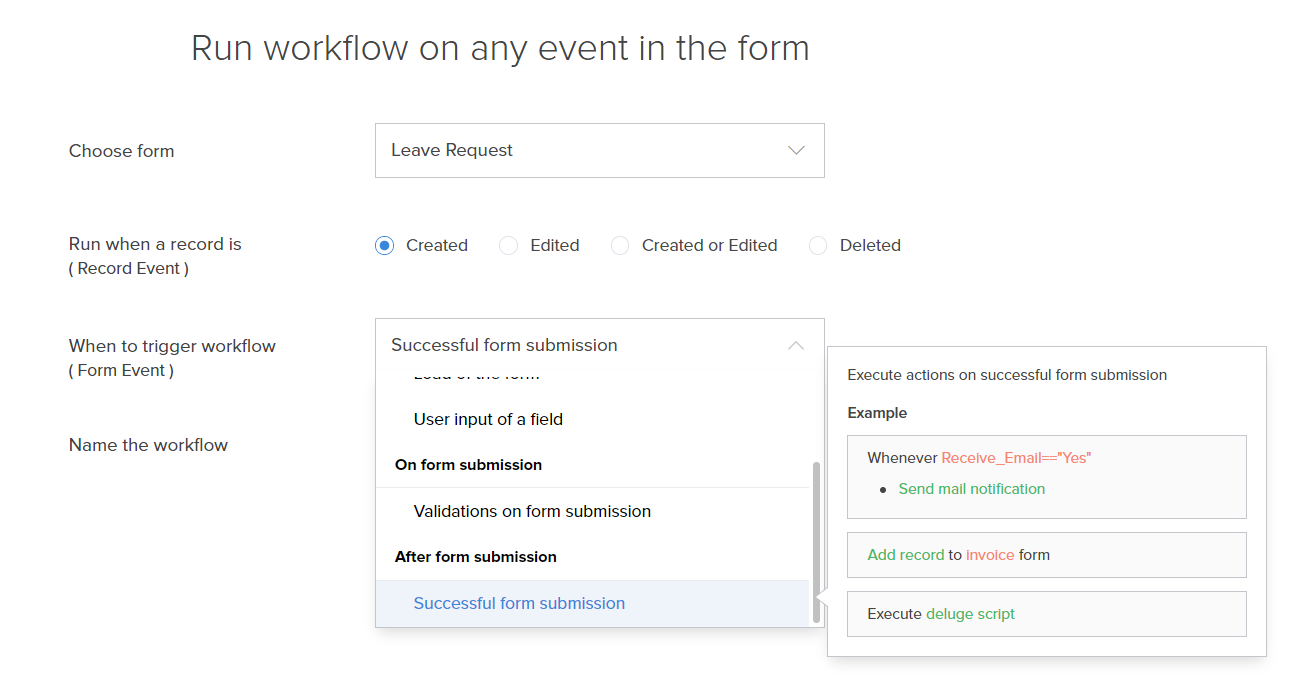Screen dimensions: 1311x675
Task: Pick highlighted 'Successful form submission' list item
Action: pos(519,604)
